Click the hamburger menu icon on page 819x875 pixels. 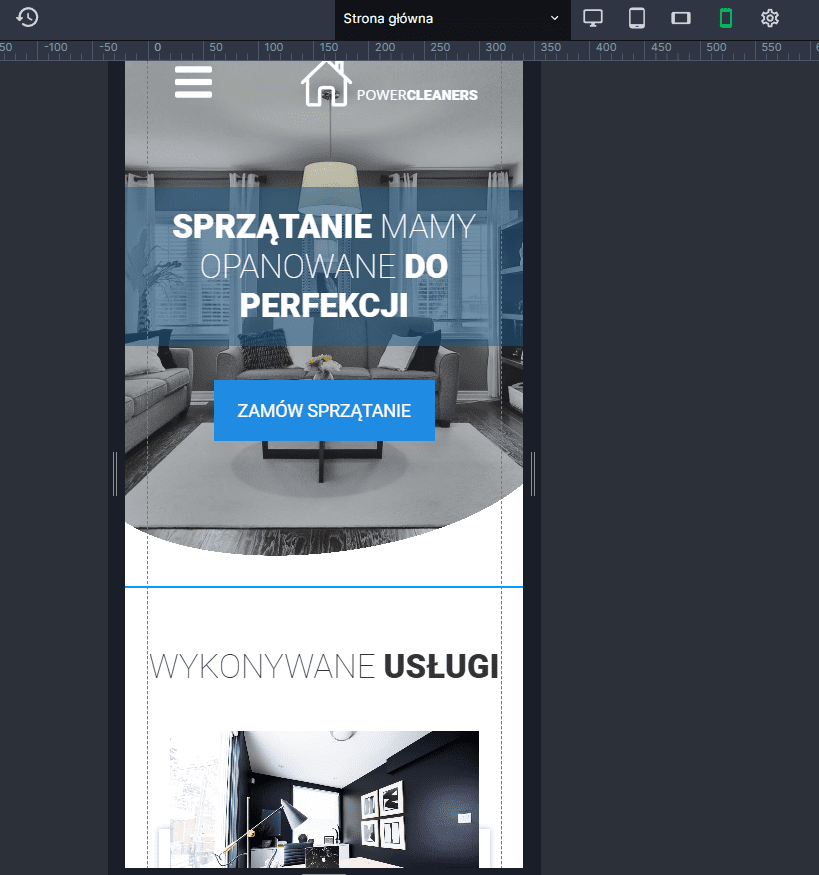click(x=193, y=82)
